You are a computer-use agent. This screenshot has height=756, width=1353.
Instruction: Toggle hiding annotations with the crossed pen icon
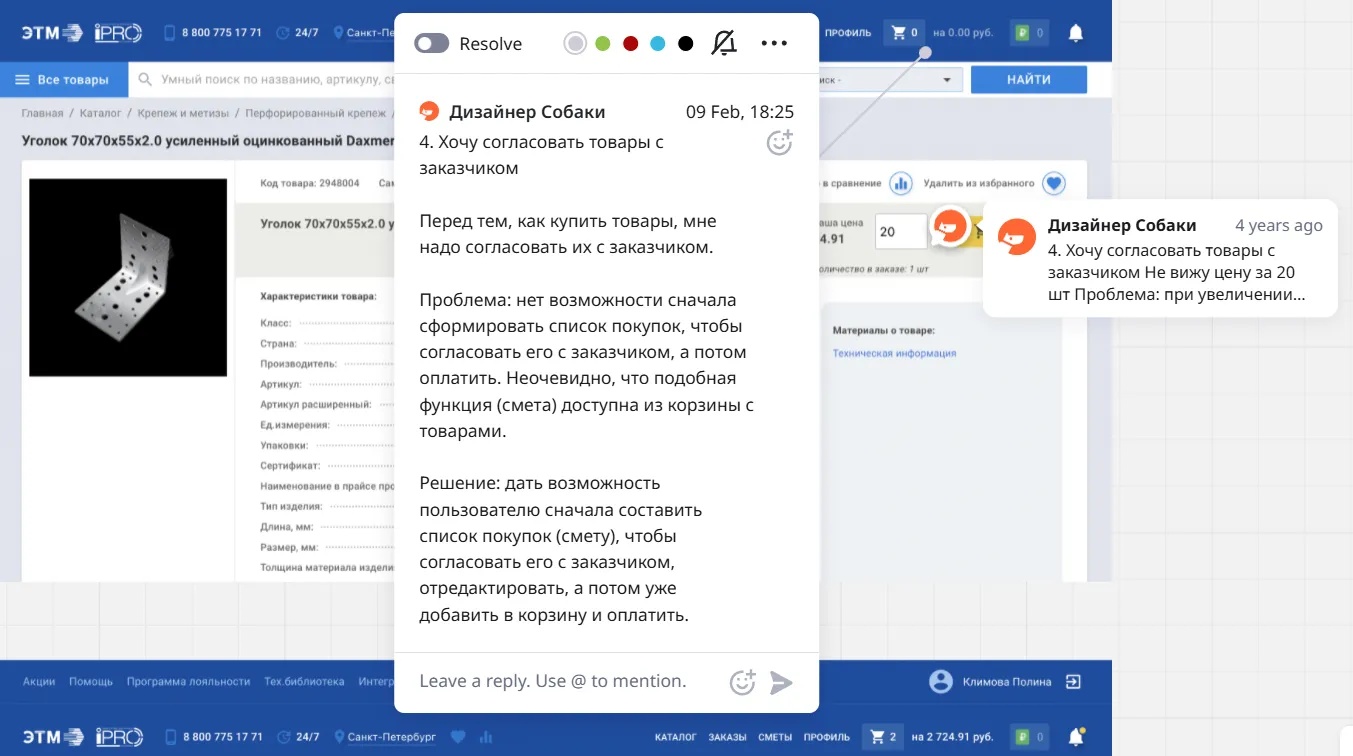tap(723, 43)
